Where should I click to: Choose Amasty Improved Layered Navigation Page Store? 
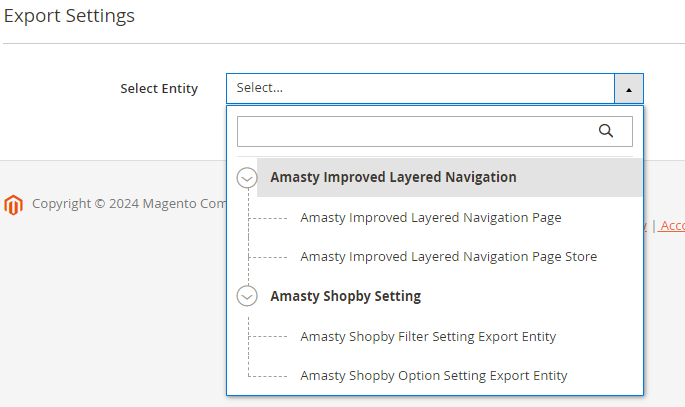click(x=449, y=256)
